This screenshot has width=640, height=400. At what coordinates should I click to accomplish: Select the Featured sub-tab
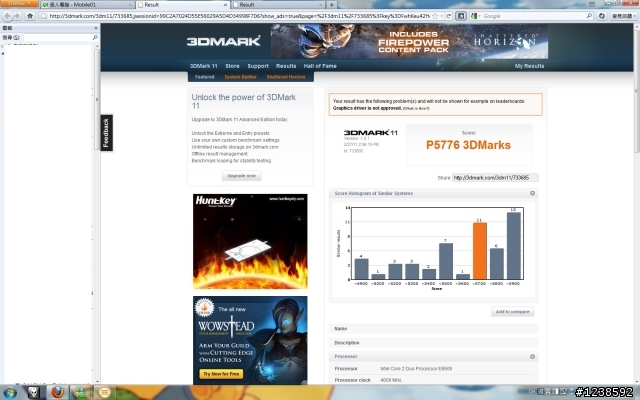click(x=204, y=77)
